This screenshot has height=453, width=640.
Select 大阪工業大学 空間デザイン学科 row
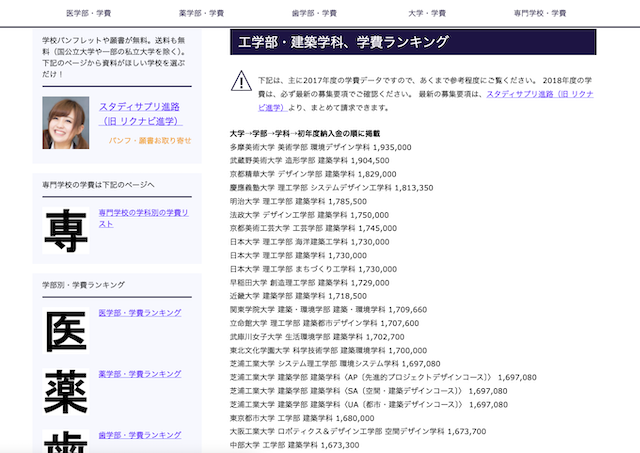coord(358,431)
